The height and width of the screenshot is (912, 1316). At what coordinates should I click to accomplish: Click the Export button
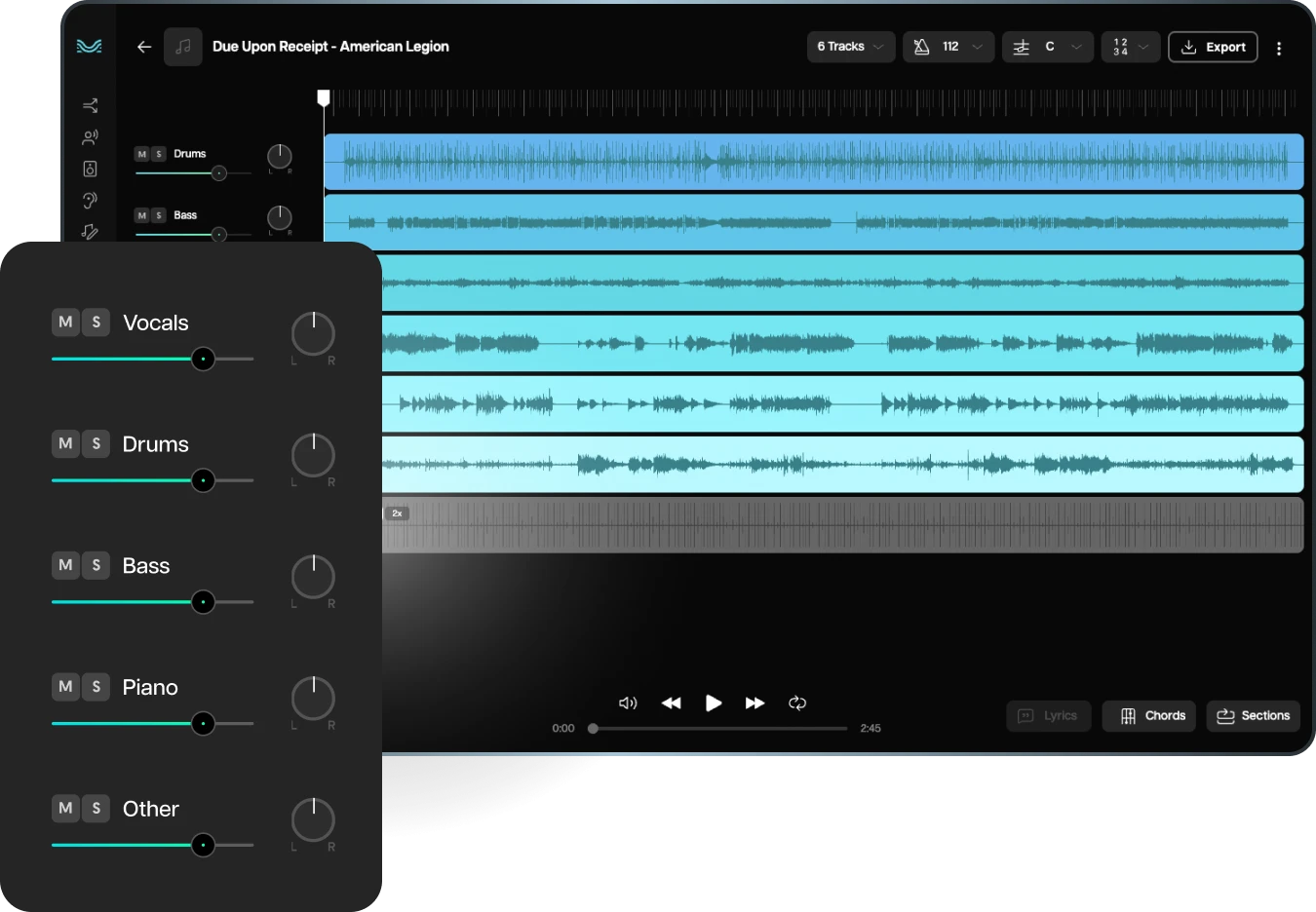click(x=1213, y=47)
